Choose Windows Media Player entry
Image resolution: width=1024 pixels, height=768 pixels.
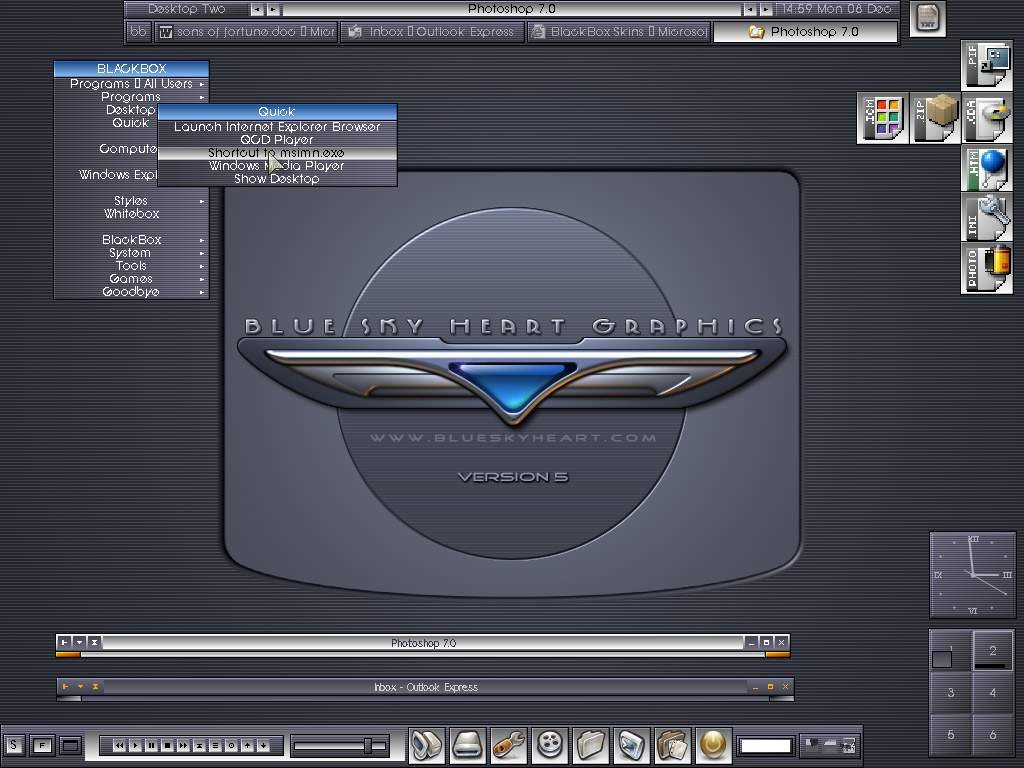[x=277, y=166]
